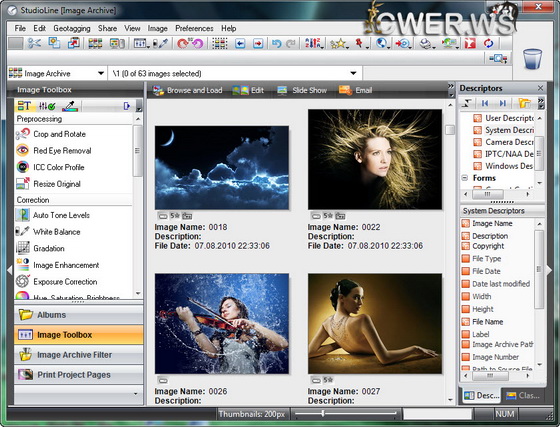Select the 0022 woman with golden hair thumbnail
The height and width of the screenshot is (427, 560).
[x=375, y=159]
